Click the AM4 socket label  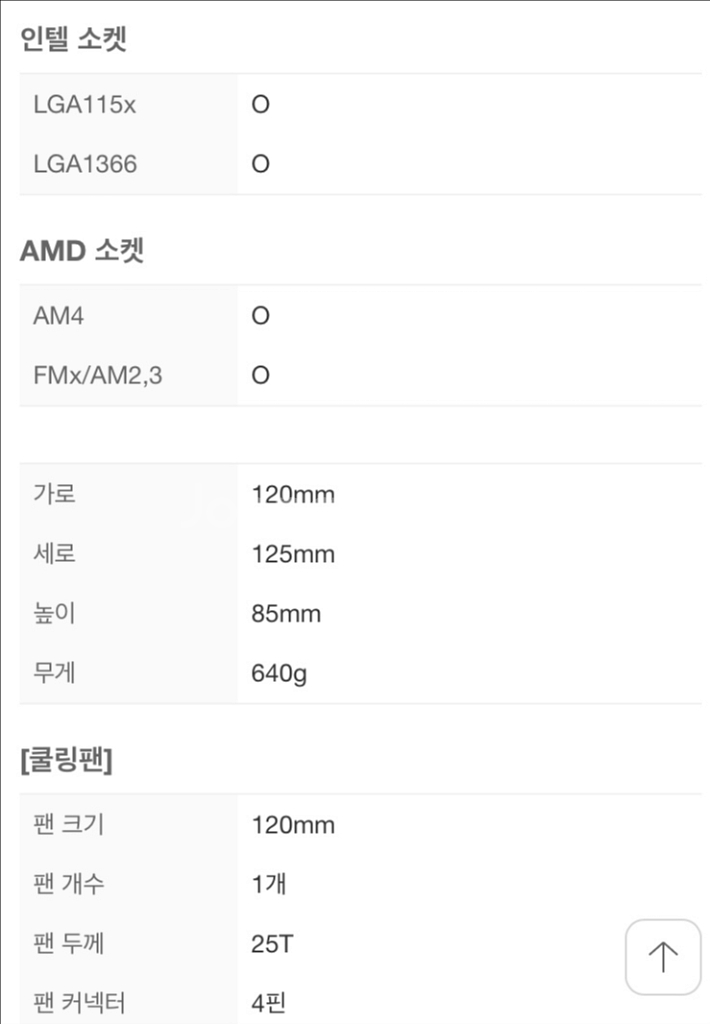[59, 316]
